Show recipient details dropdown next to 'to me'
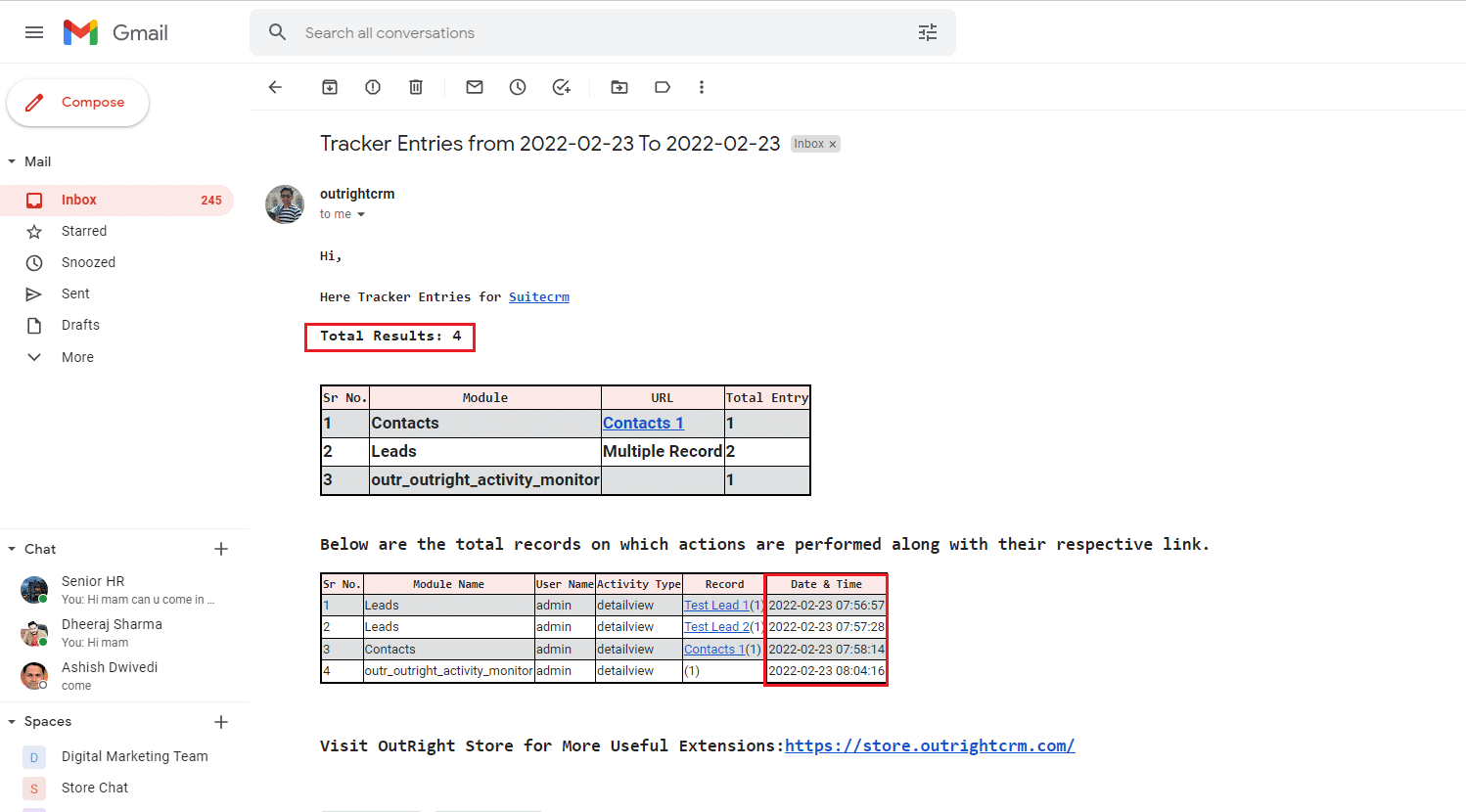This screenshot has width=1466, height=812. click(x=361, y=214)
